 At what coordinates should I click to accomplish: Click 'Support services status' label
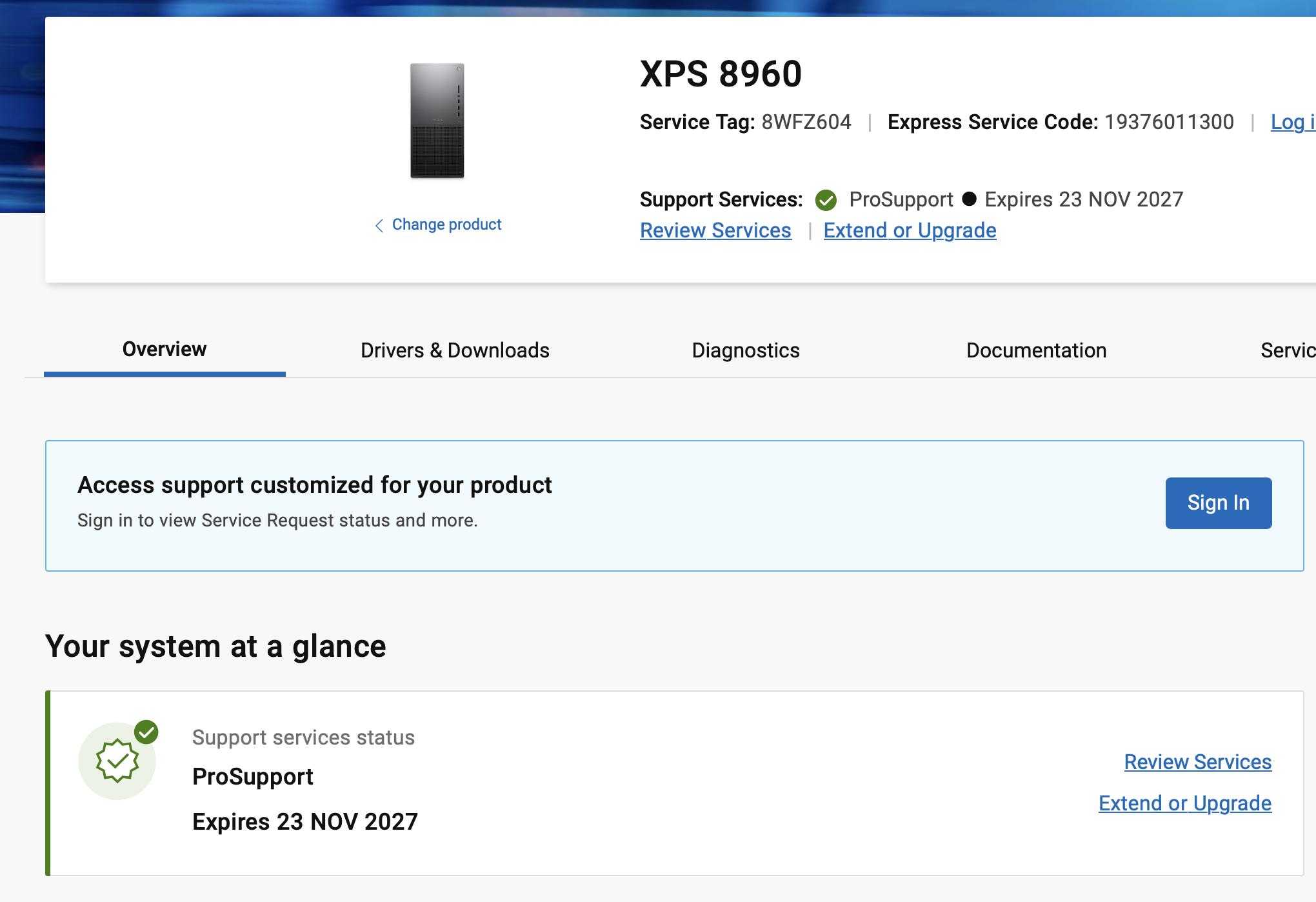pyautogui.click(x=303, y=737)
